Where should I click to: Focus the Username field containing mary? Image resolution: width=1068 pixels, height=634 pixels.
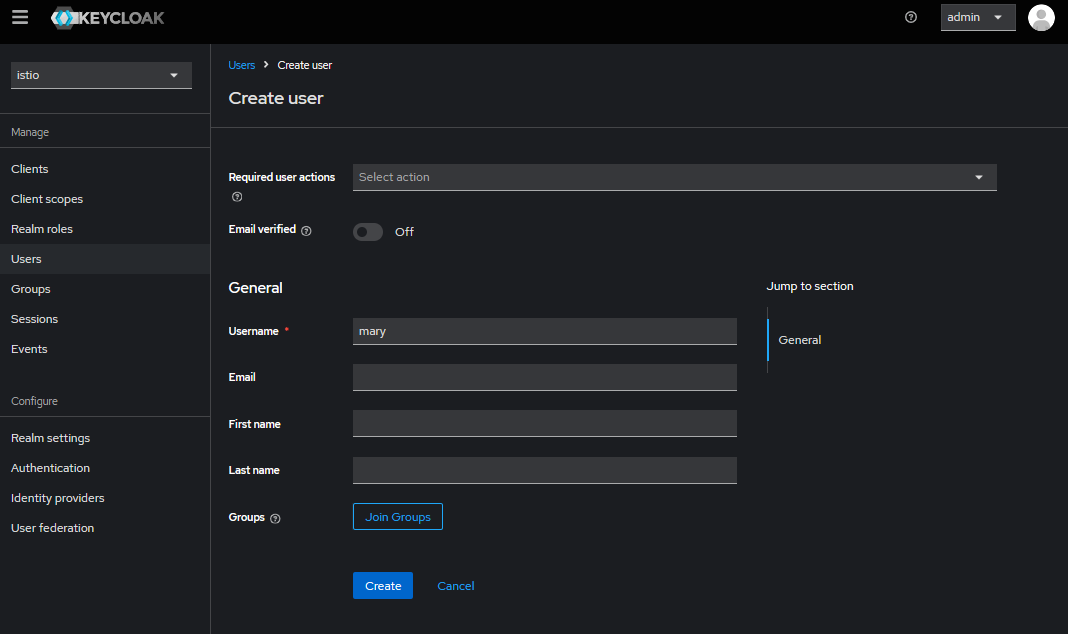click(545, 332)
